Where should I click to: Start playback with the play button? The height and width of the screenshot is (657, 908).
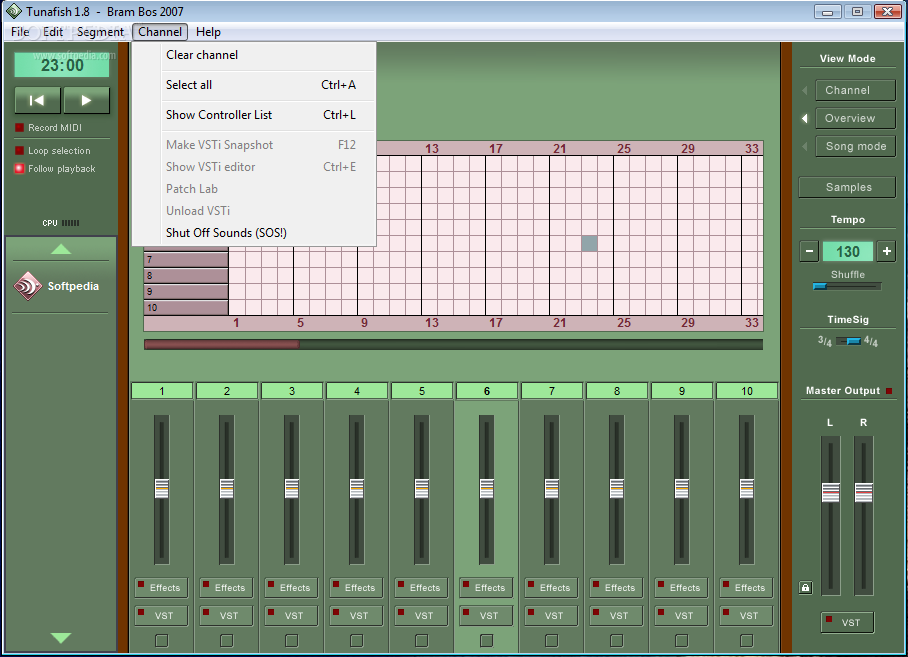click(x=86, y=100)
